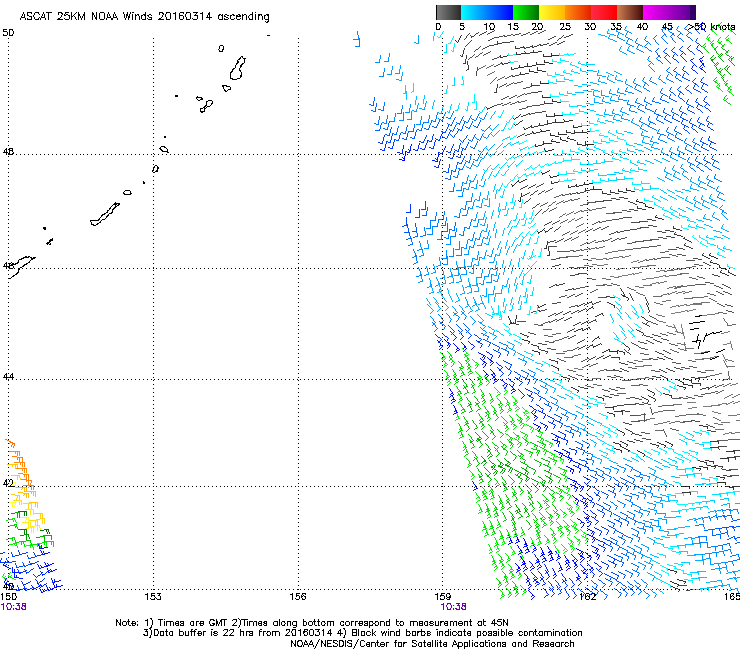The width and height of the screenshot is (740, 650).
Task: Click the longitude axis label '153'
Action: (153, 597)
